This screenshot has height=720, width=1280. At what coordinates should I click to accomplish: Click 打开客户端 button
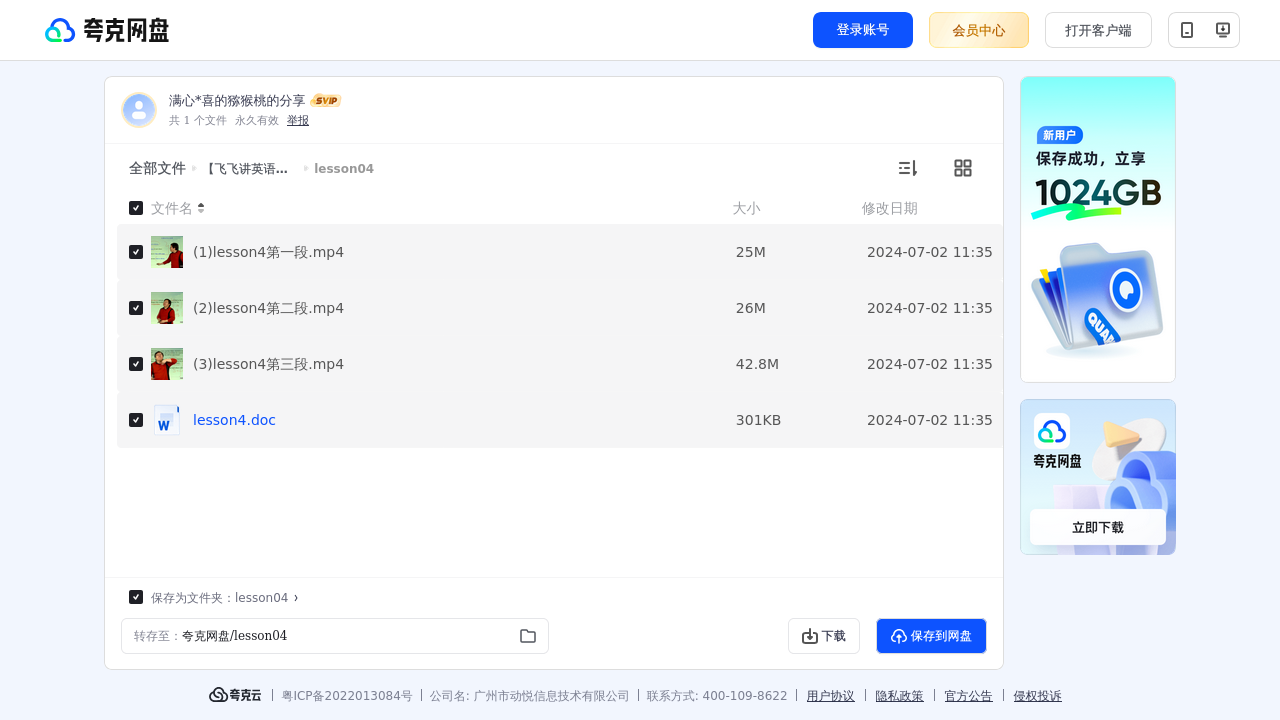click(1098, 30)
